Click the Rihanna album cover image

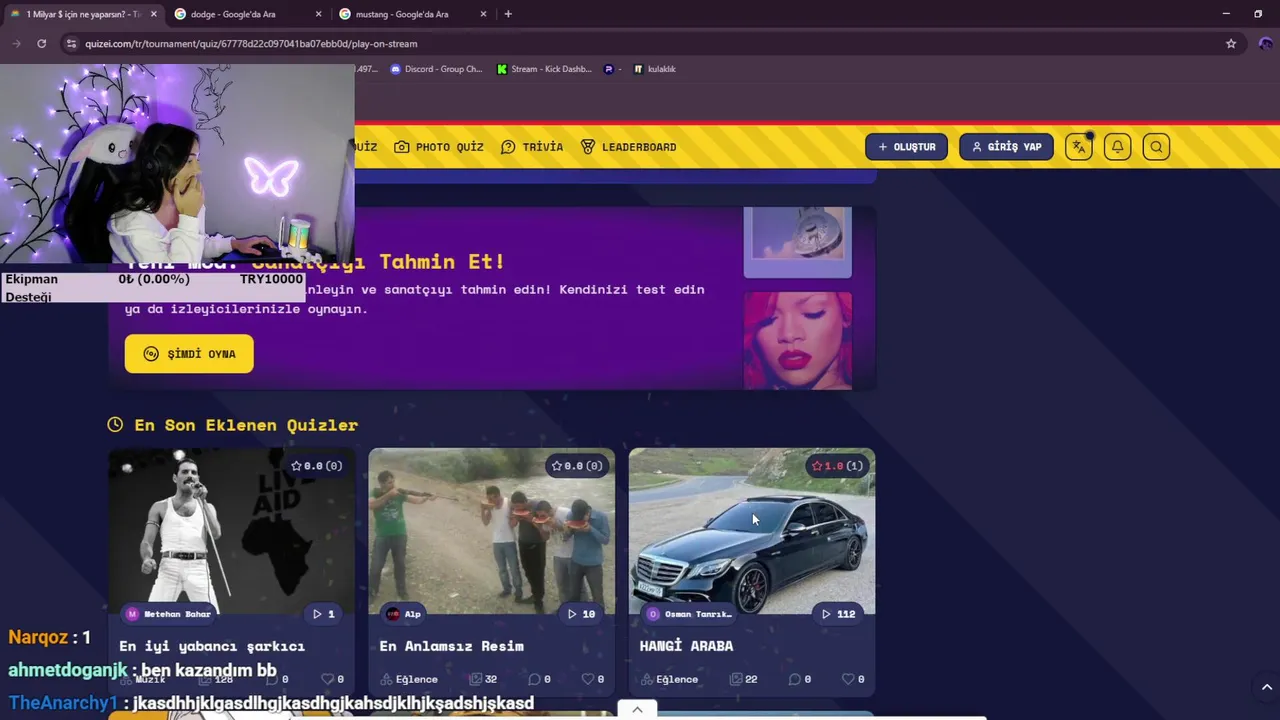point(798,340)
